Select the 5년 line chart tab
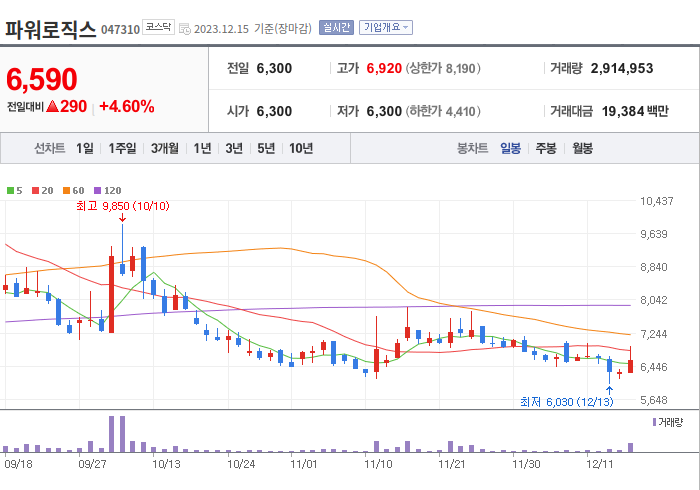Viewport: 700px width, 490px height. pyautogui.click(x=266, y=148)
